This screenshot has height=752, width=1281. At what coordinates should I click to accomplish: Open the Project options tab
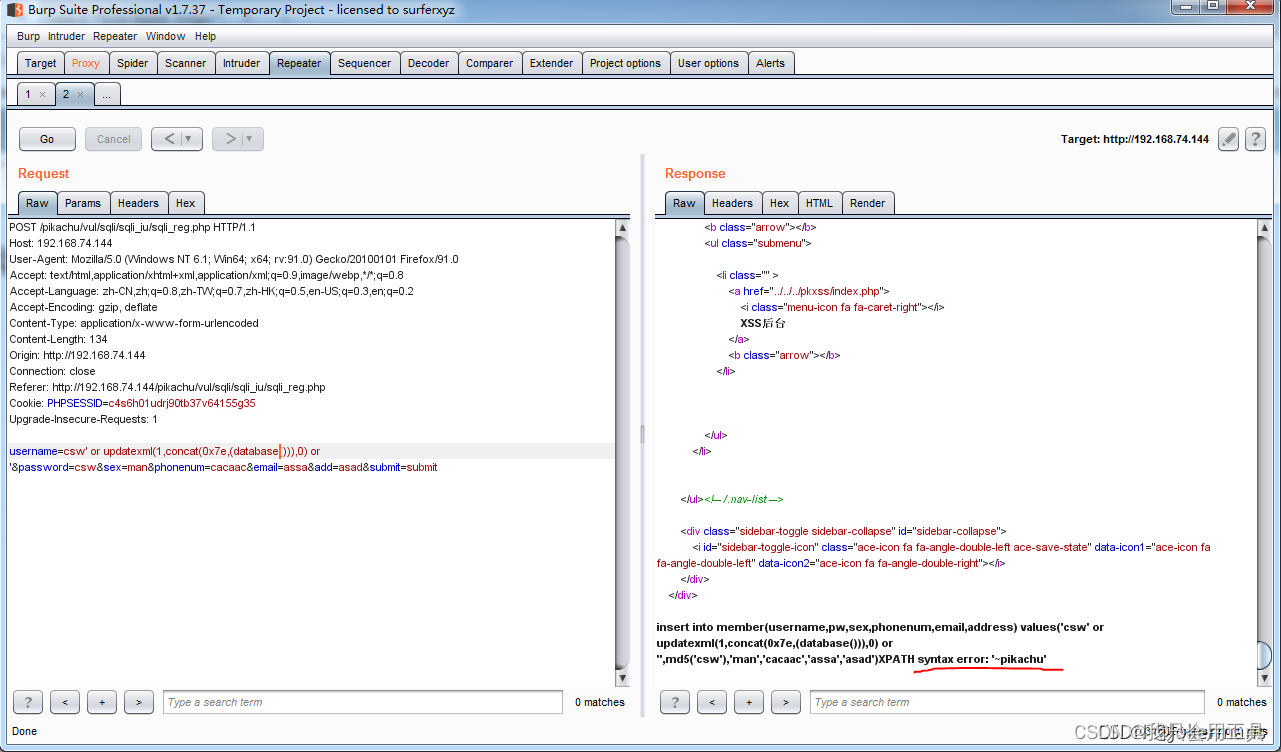625,63
